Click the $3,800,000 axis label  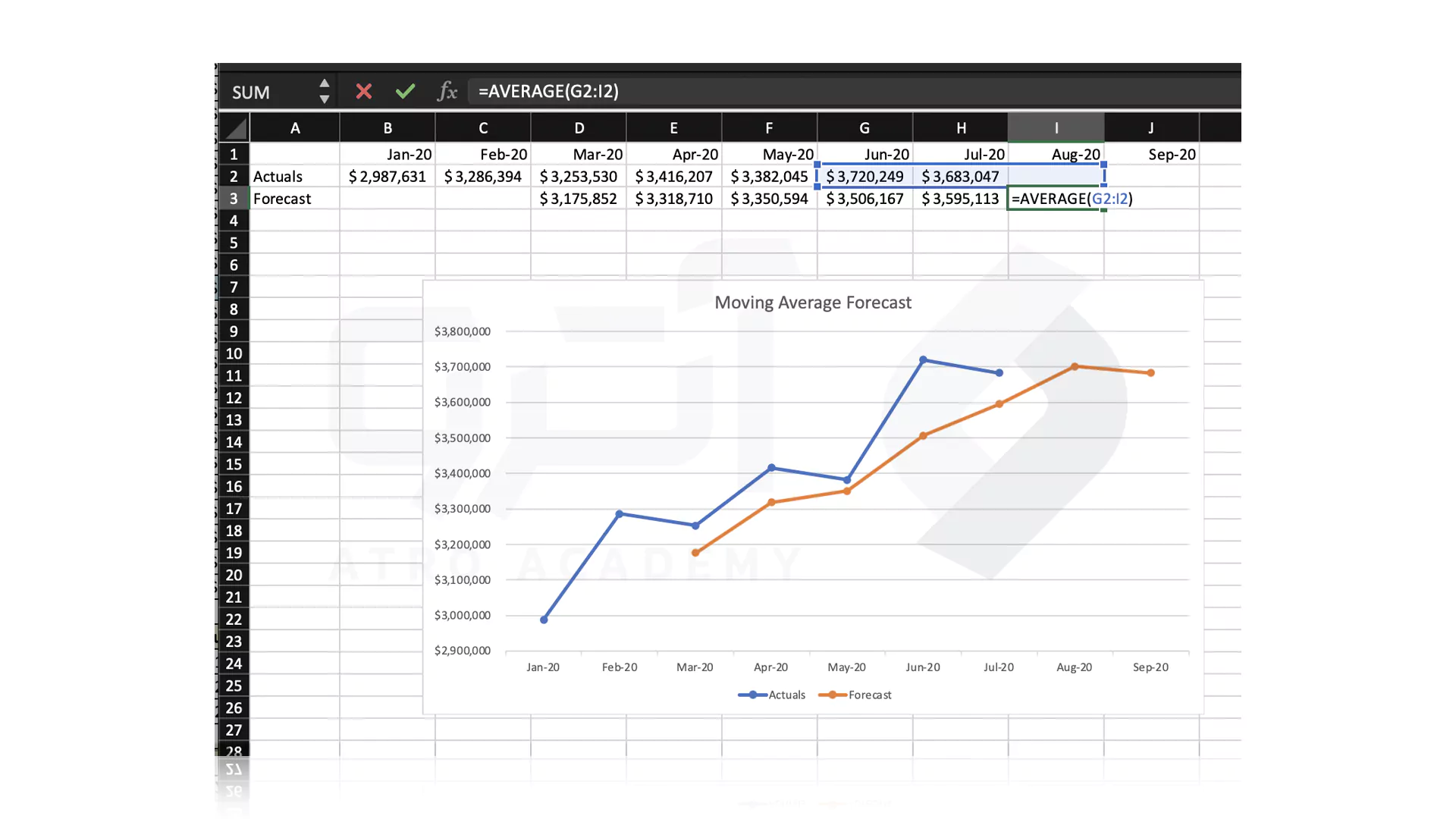tap(463, 331)
